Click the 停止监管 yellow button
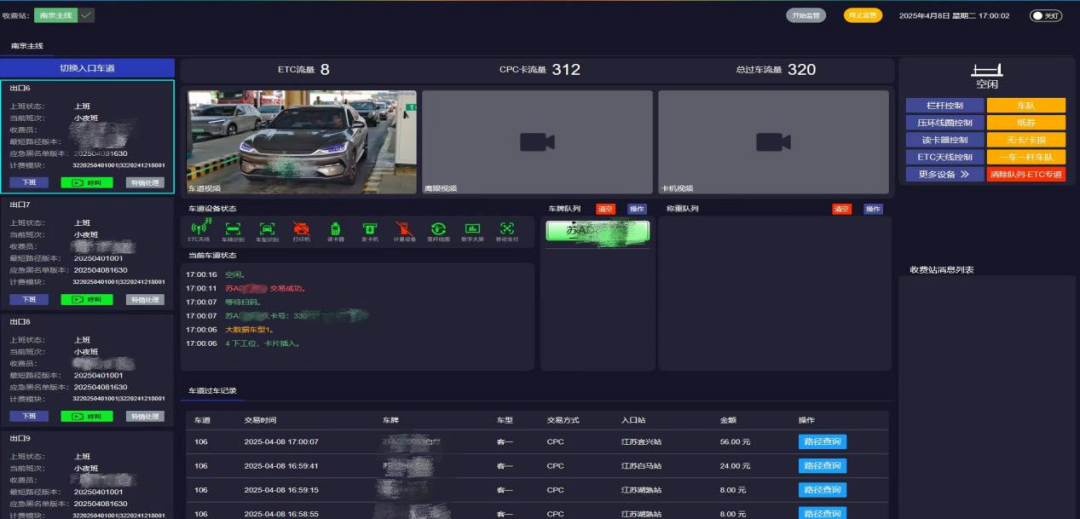The image size is (1080, 519). click(862, 15)
